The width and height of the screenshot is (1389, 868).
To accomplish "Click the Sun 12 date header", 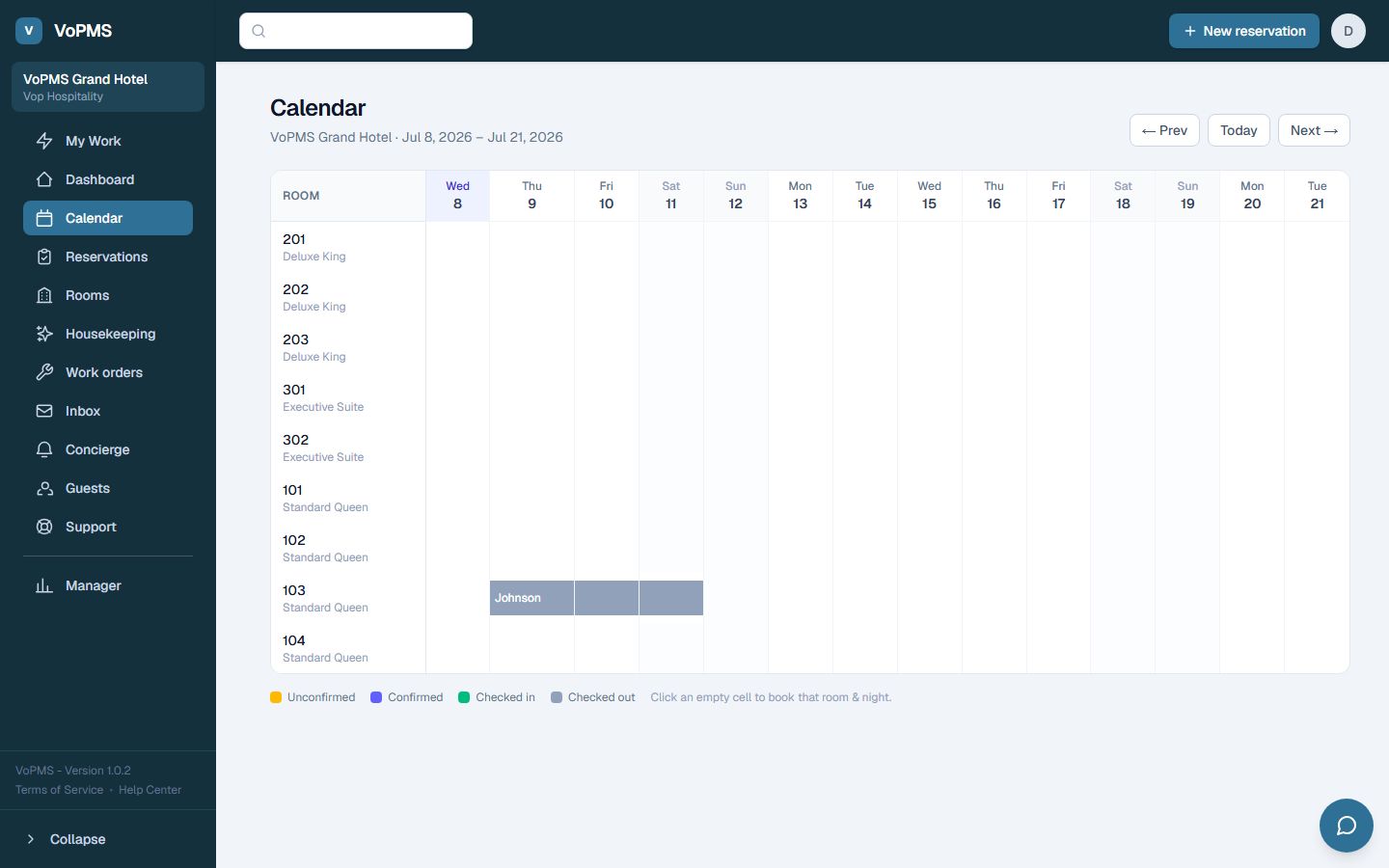I will click(x=736, y=196).
